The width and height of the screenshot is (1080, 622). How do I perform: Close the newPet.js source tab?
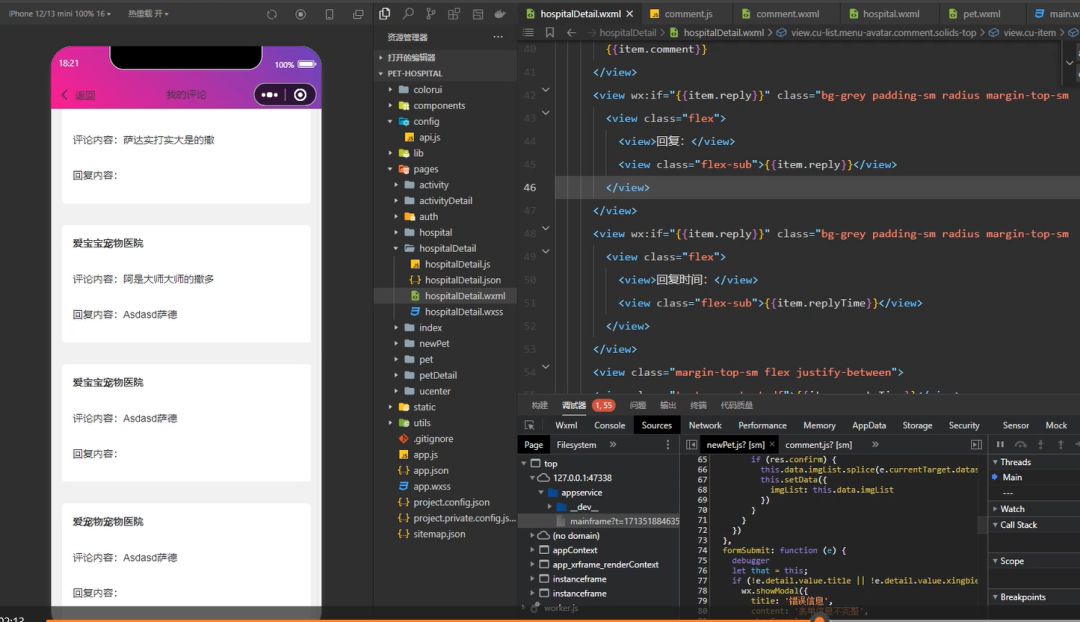[772, 445]
